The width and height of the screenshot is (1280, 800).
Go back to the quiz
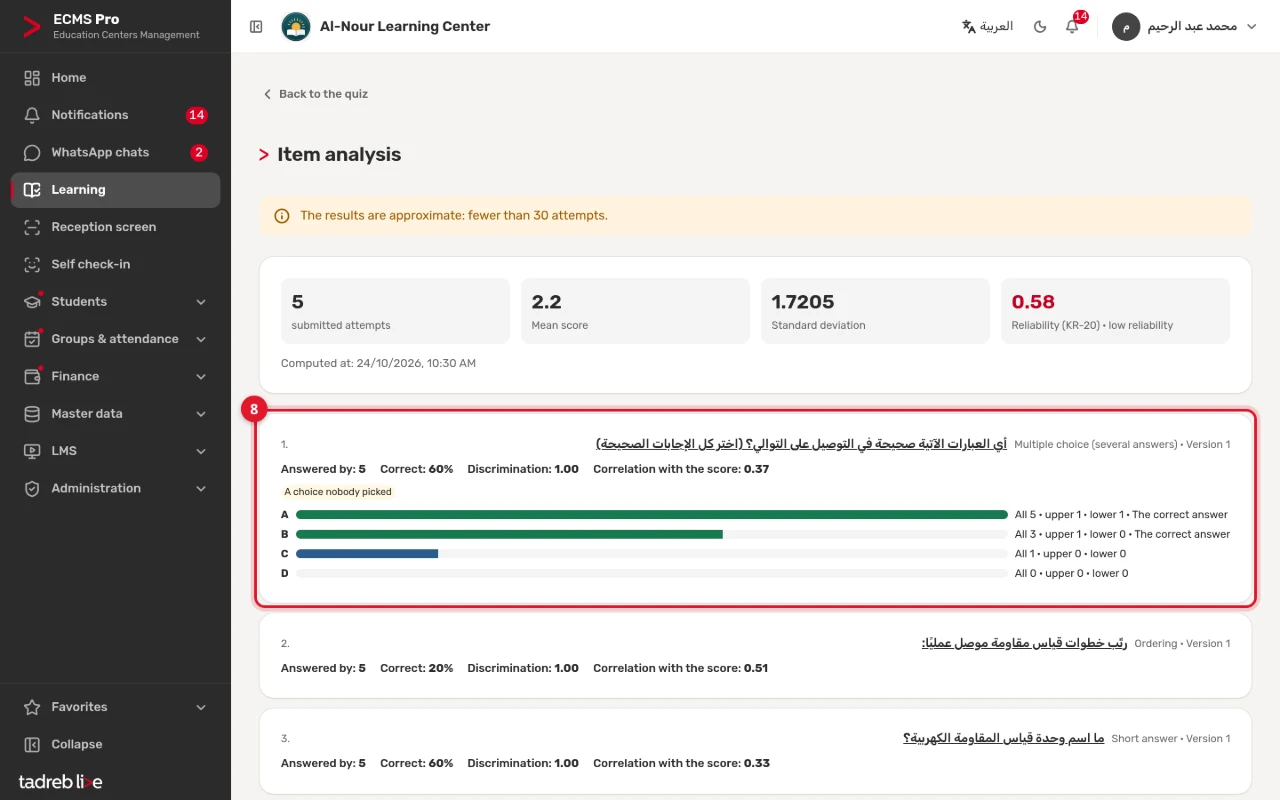315,94
